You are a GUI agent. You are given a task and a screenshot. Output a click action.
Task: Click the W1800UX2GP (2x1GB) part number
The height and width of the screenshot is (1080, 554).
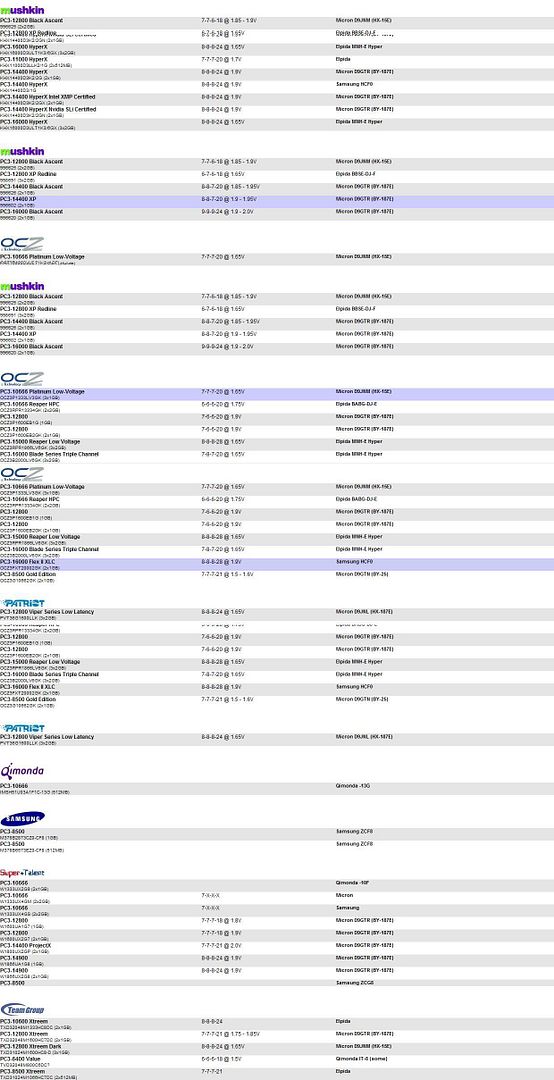click(24, 951)
